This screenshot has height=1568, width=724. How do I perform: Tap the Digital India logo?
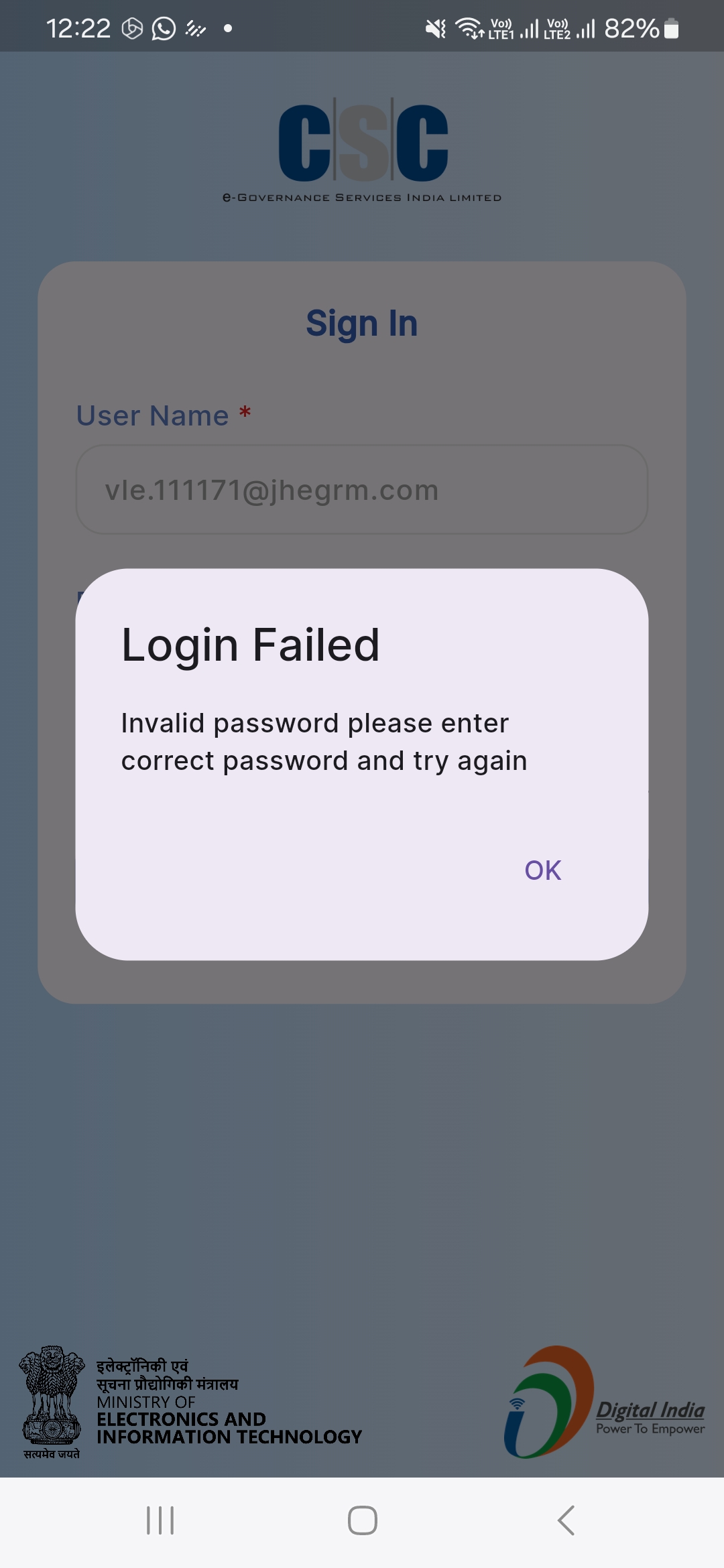point(604,1402)
